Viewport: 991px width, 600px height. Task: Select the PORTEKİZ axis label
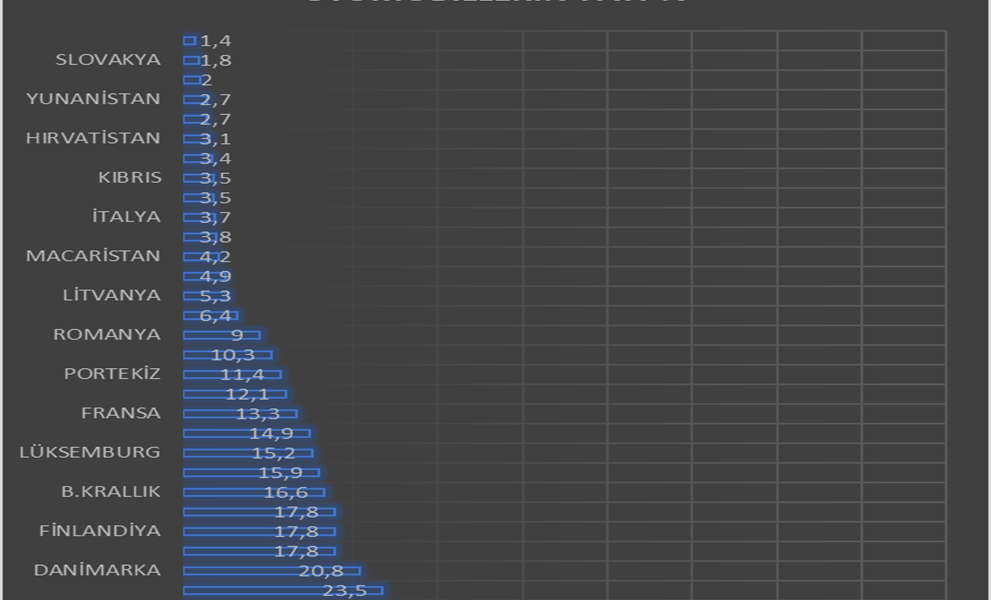(112, 374)
